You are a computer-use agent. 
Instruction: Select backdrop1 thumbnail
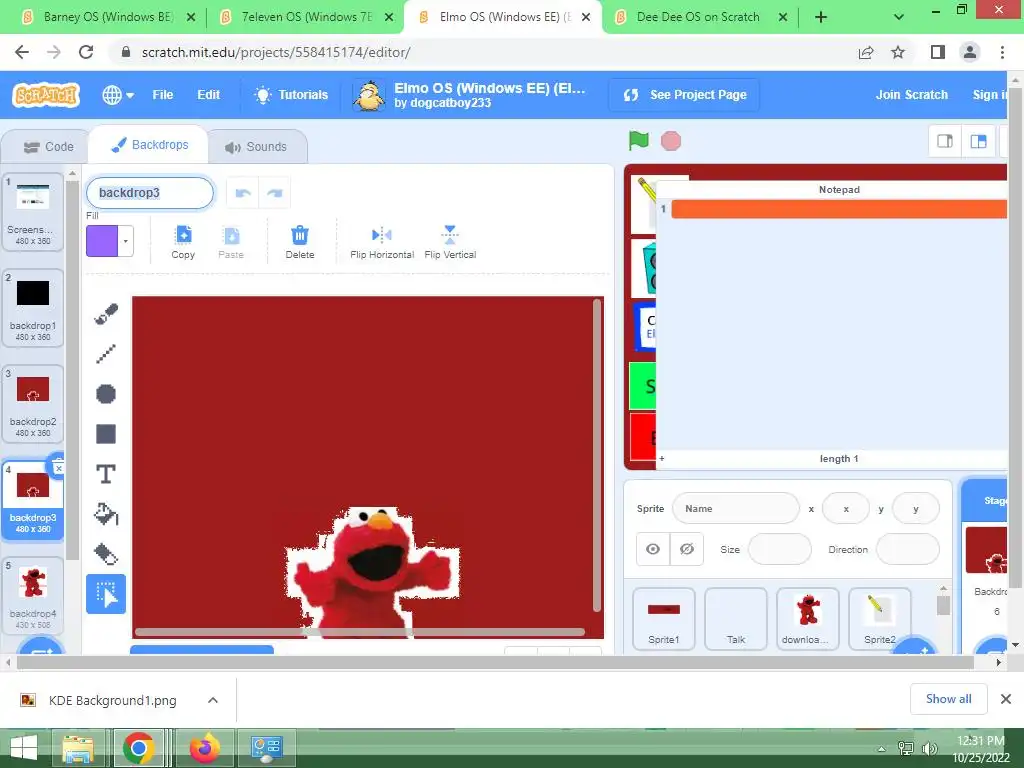point(33,307)
